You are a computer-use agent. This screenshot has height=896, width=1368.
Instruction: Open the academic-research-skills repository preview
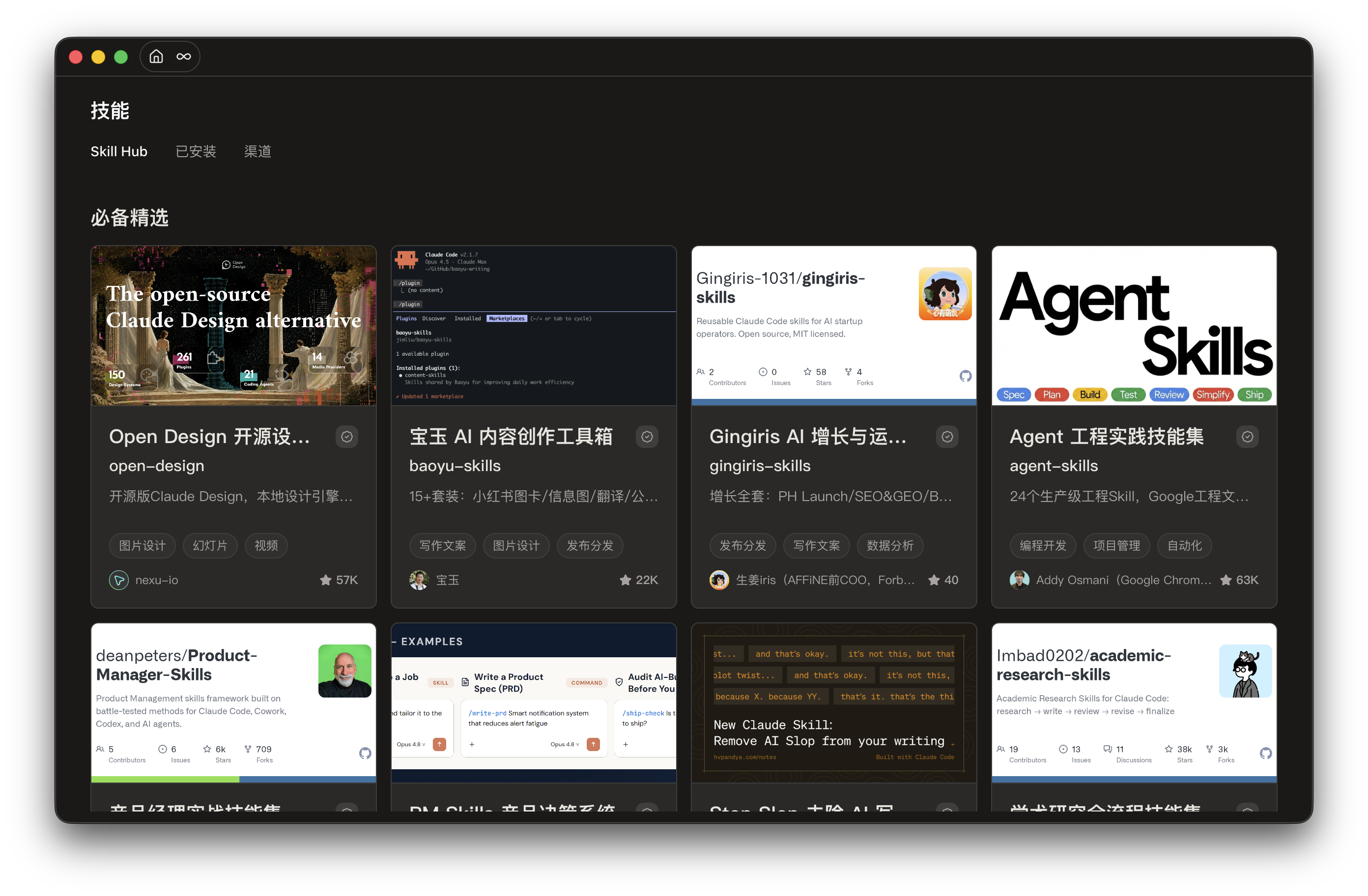click(x=1134, y=703)
